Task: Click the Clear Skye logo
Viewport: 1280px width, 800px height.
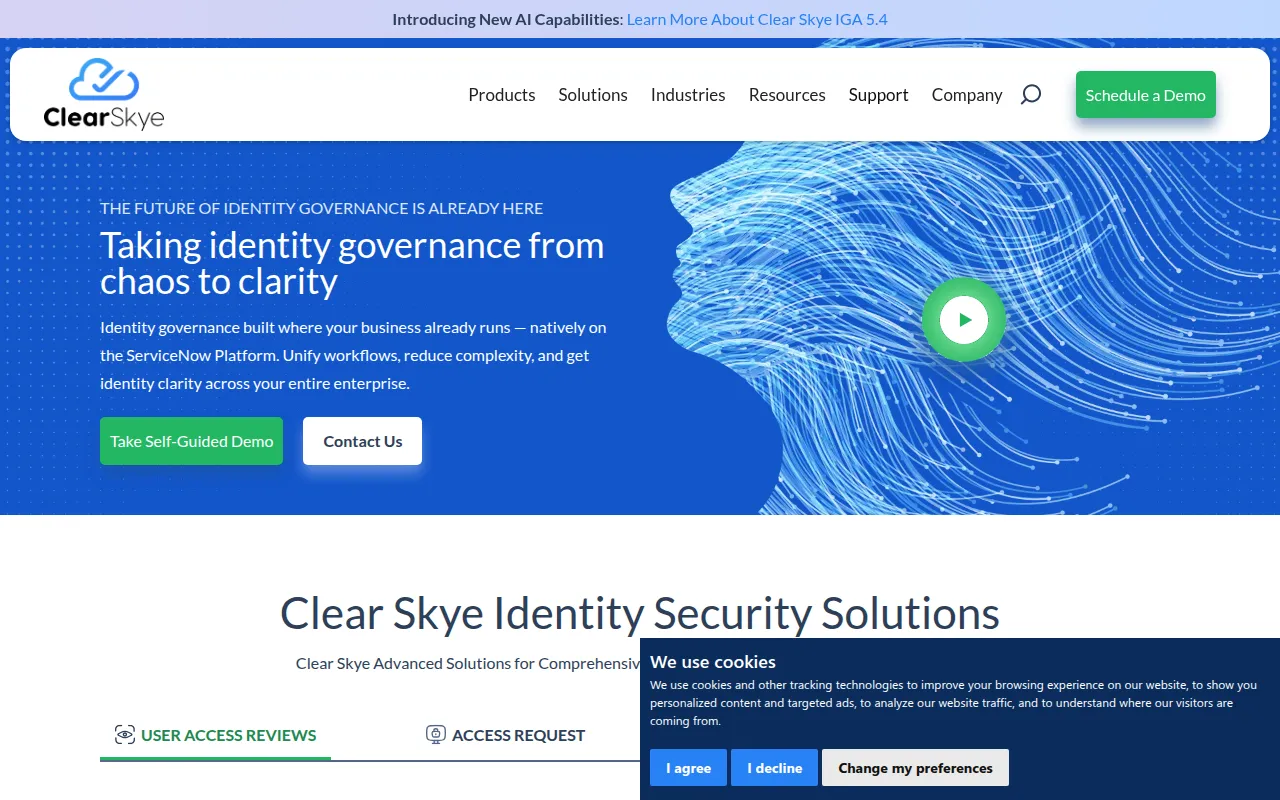Action: pyautogui.click(x=104, y=94)
